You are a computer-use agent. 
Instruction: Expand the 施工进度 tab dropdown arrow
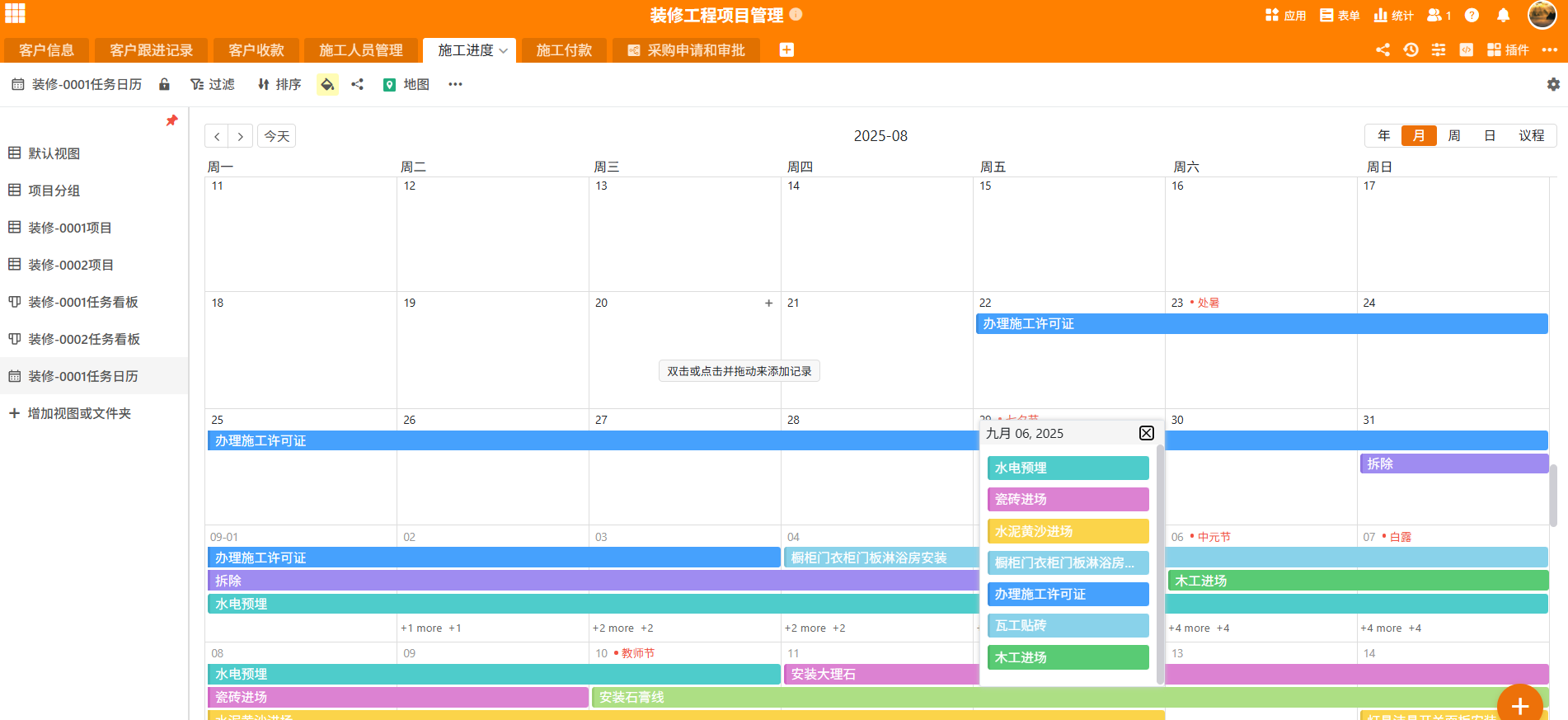(504, 51)
